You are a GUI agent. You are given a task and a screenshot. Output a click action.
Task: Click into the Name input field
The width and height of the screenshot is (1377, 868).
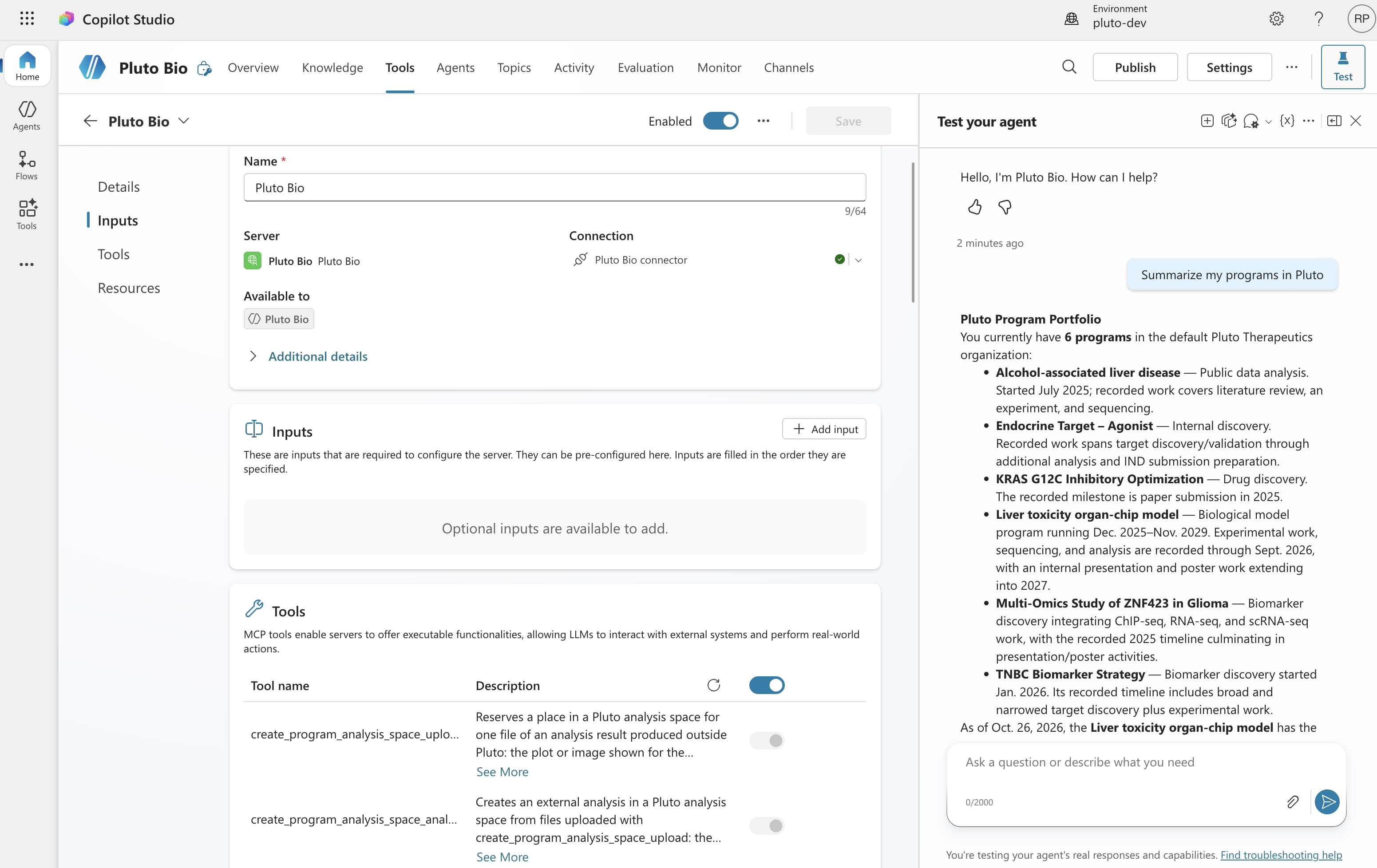555,188
